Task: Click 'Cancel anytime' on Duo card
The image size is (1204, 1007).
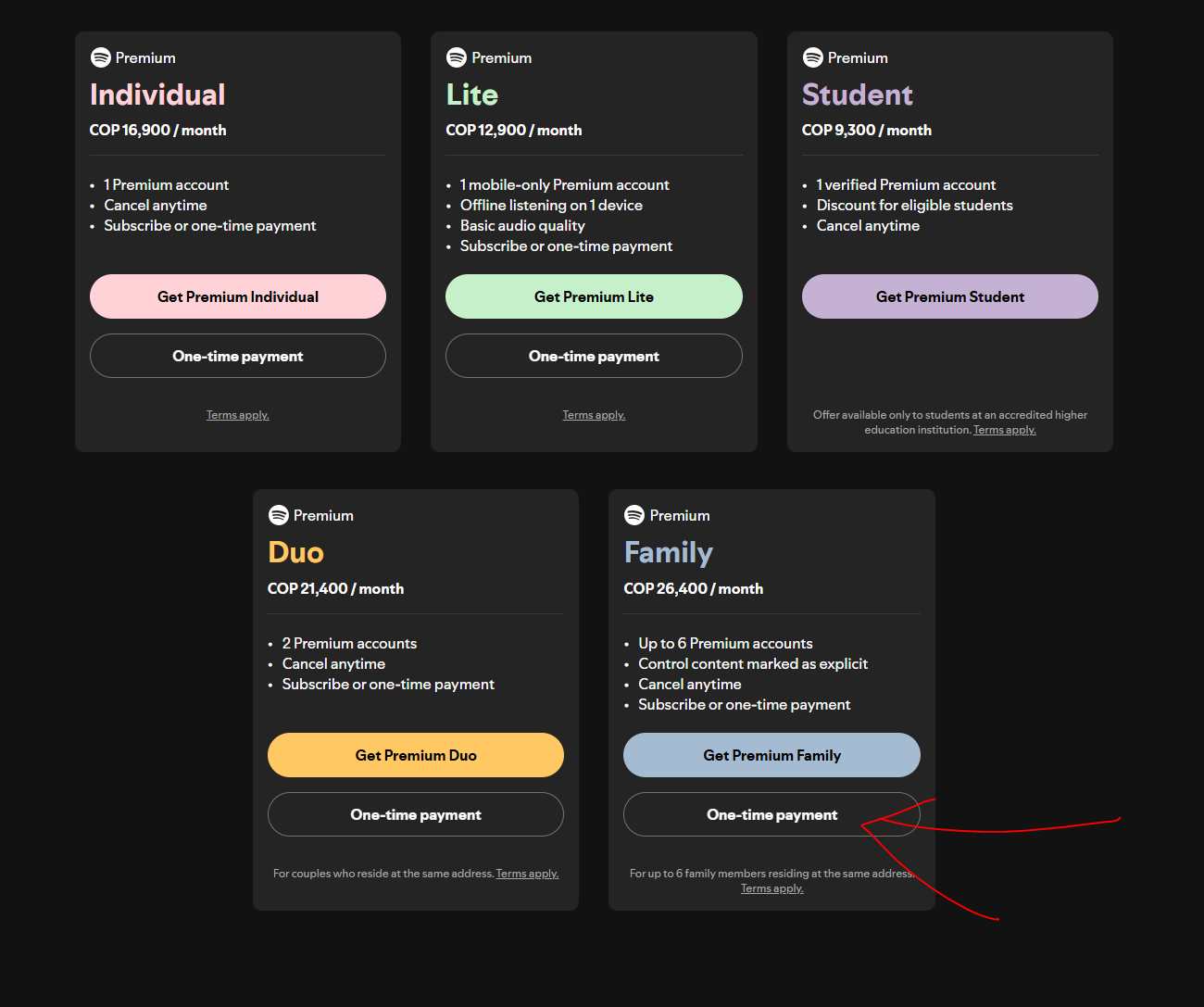Action: 333,664
